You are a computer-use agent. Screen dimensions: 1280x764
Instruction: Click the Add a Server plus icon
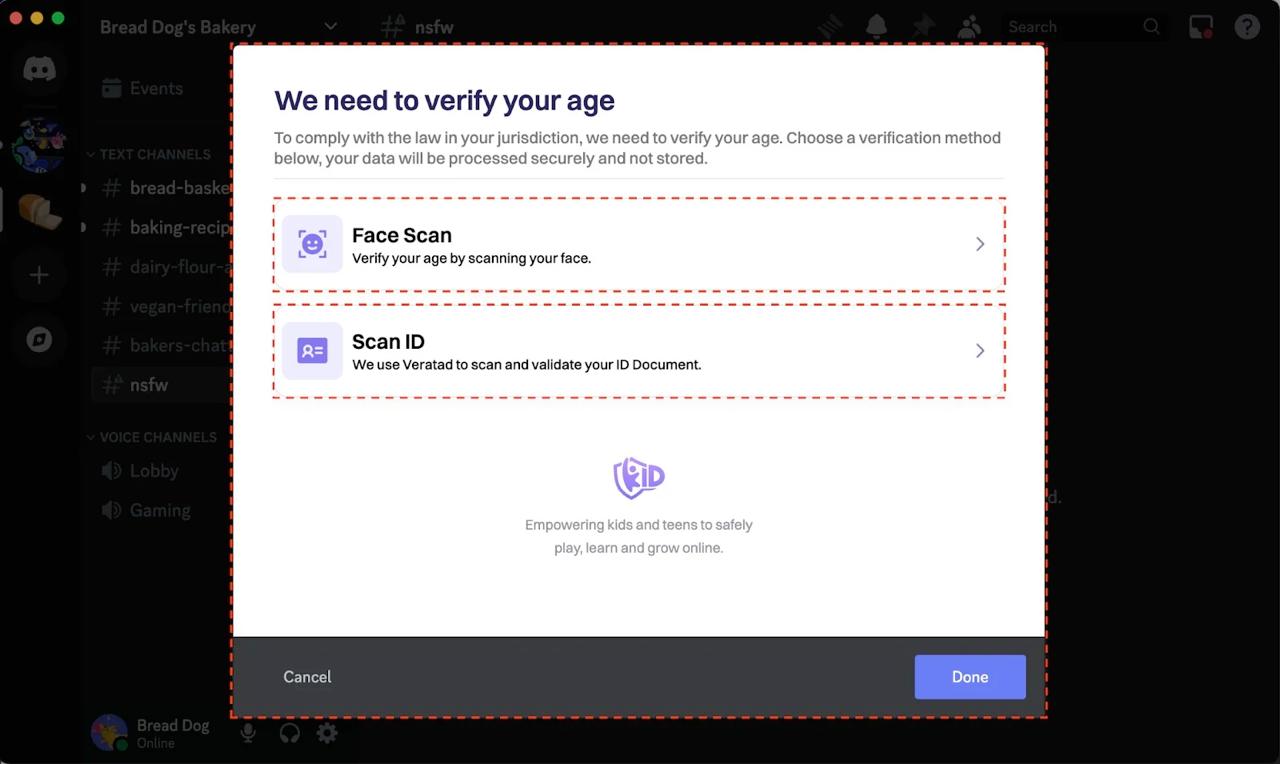(x=39, y=275)
